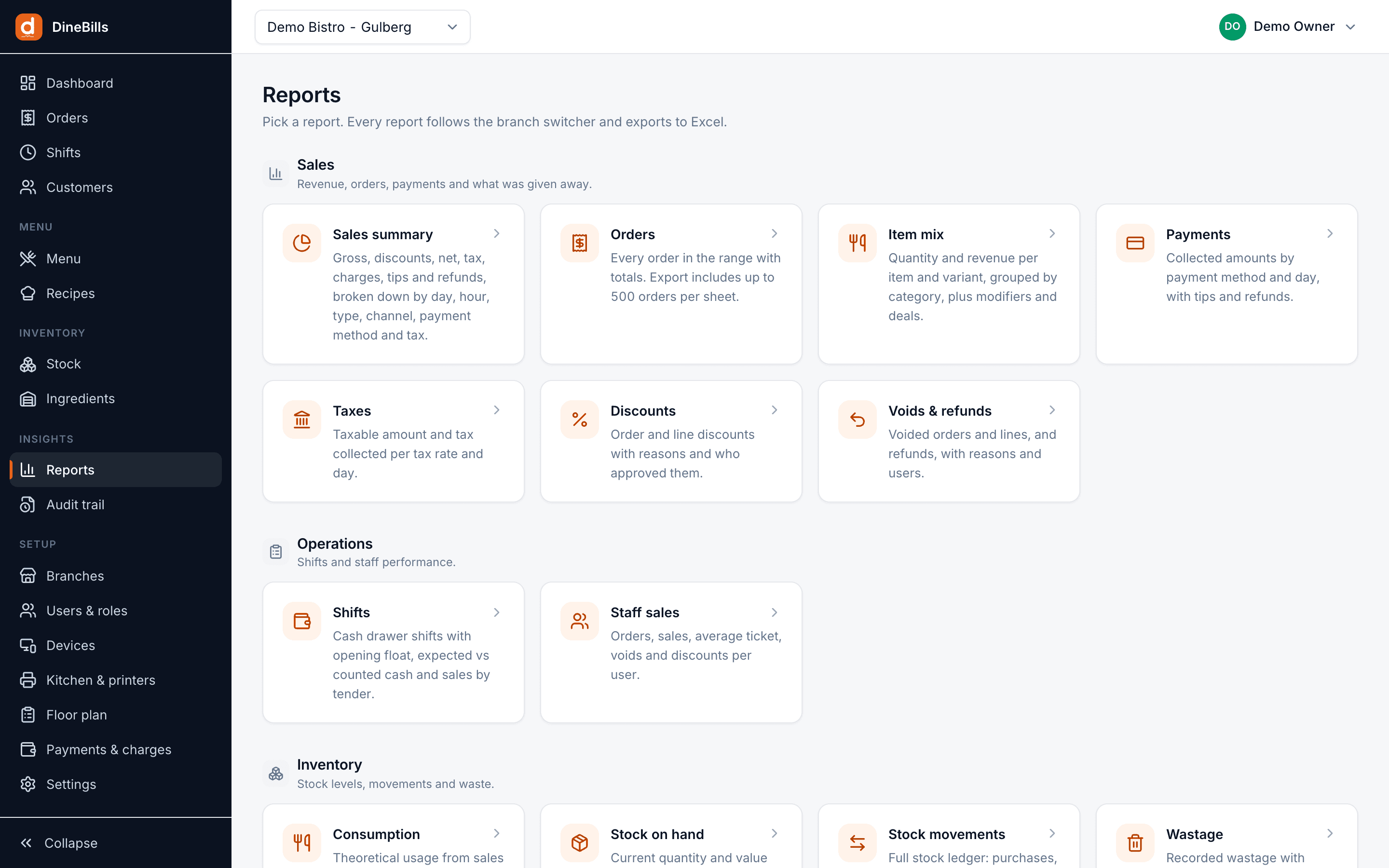Image resolution: width=1389 pixels, height=868 pixels.
Task: Open Taxes report via its chevron arrow
Action: tap(496, 410)
